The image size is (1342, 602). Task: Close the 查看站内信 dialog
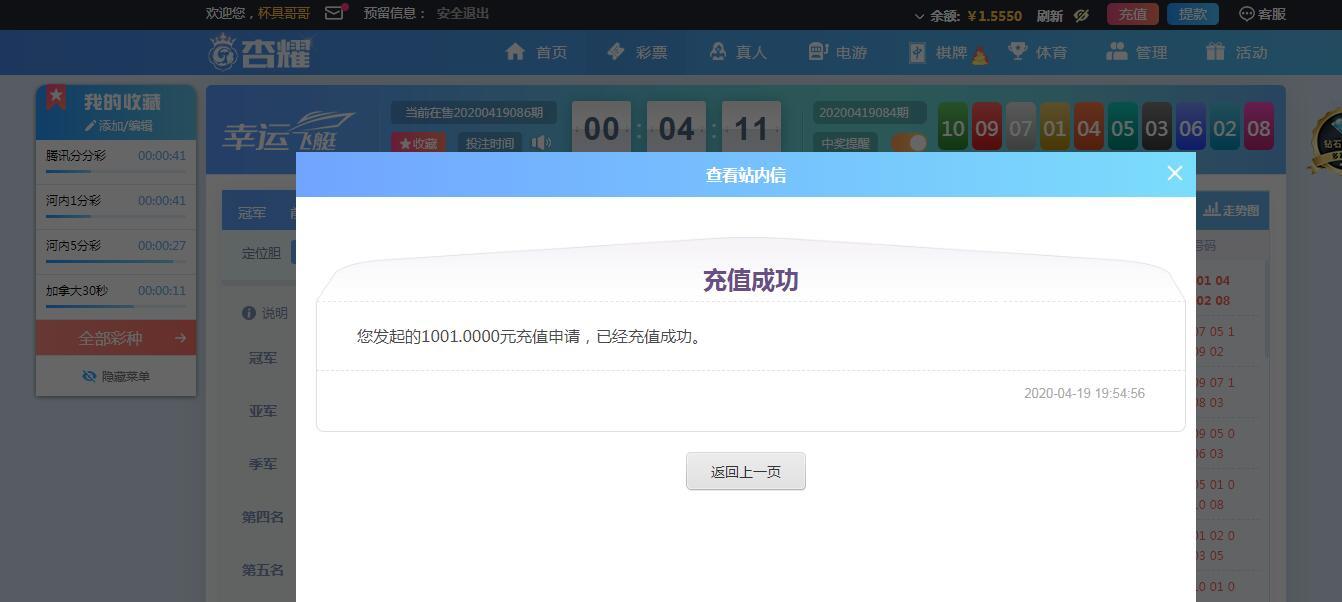click(1175, 173)
